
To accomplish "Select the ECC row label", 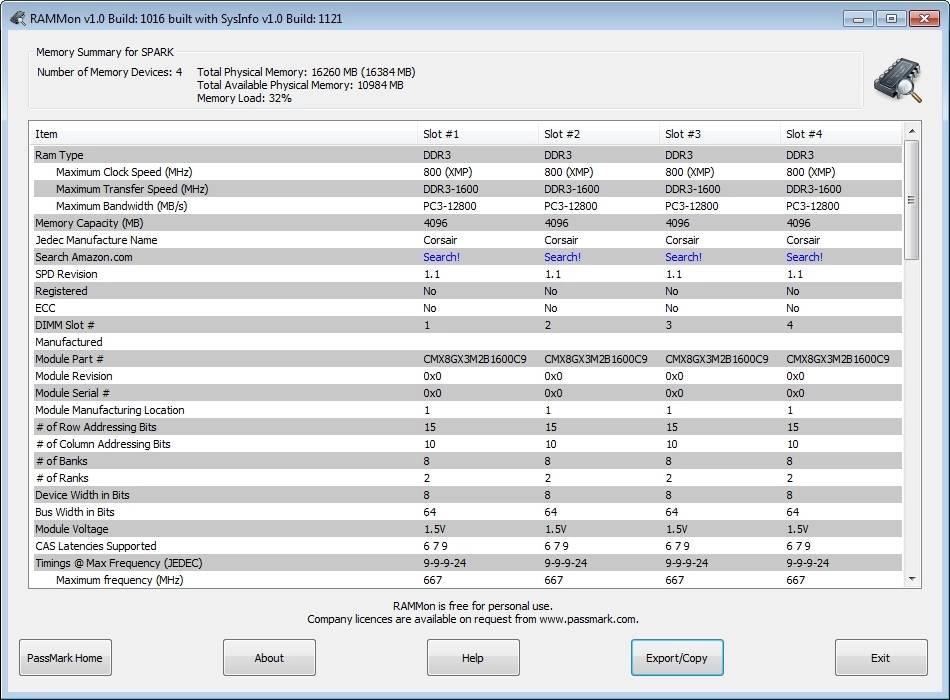I will [45, 308].
